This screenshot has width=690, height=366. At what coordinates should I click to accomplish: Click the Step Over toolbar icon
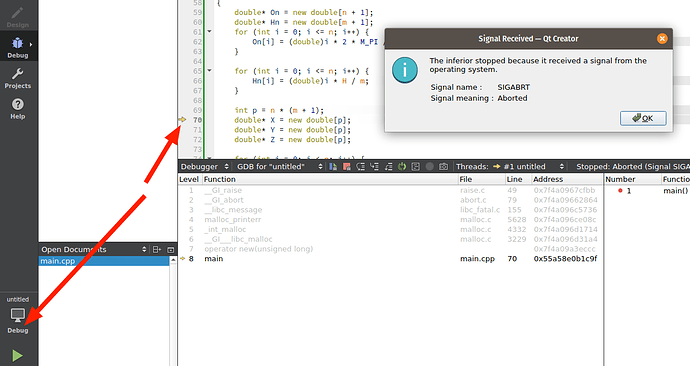click(x=360, y=166)
